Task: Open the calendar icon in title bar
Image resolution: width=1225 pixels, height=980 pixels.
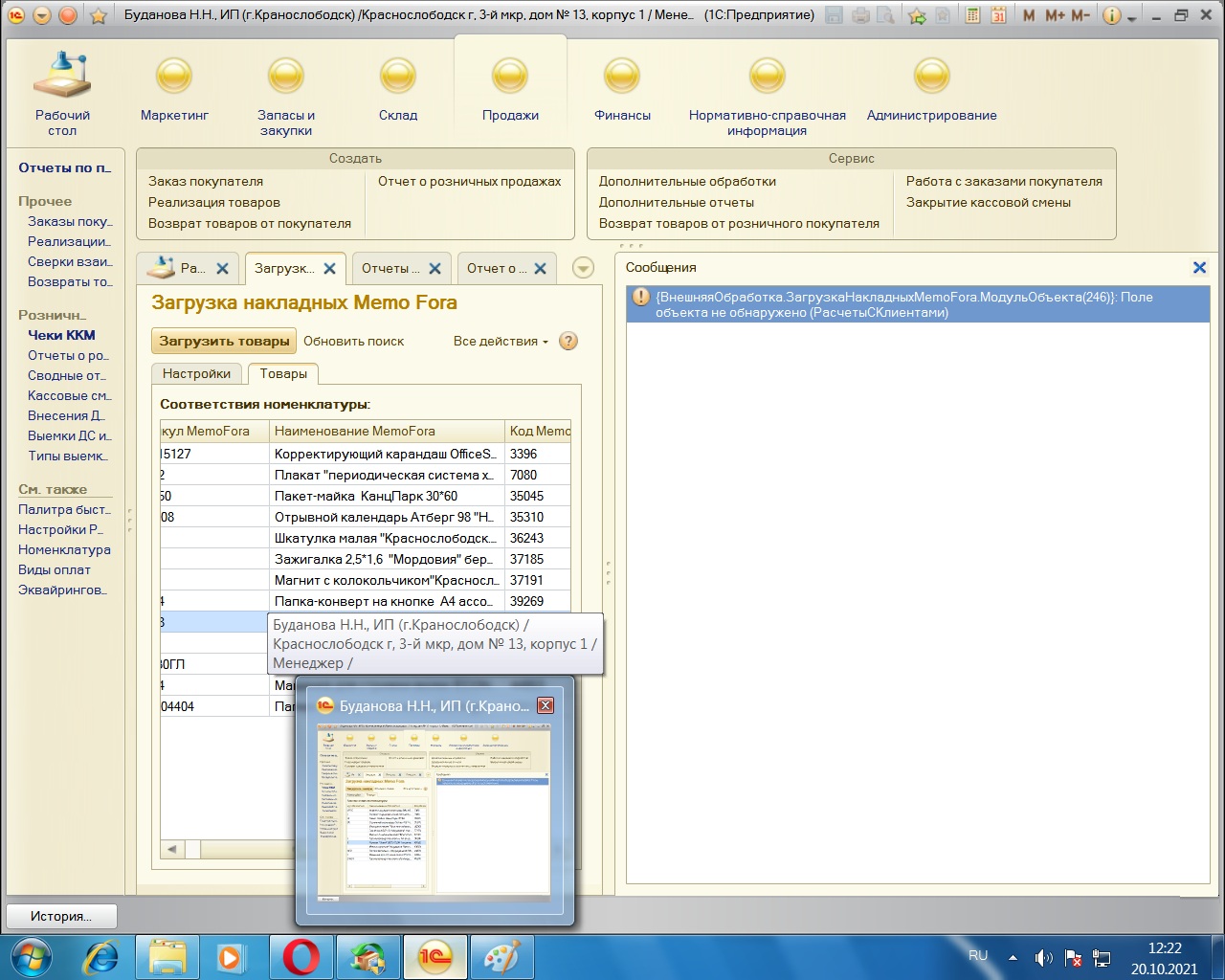Action: pos(998,15)
